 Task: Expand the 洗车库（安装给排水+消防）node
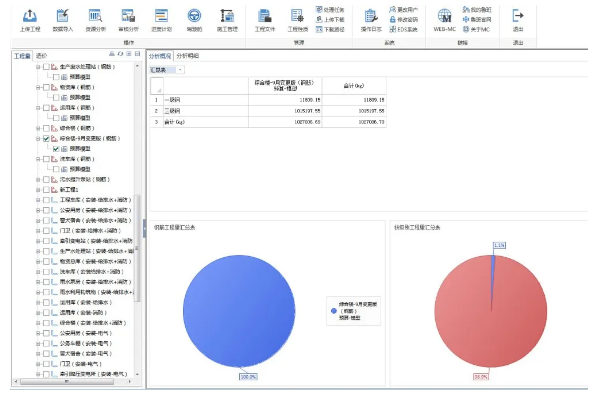pos(38,272)
